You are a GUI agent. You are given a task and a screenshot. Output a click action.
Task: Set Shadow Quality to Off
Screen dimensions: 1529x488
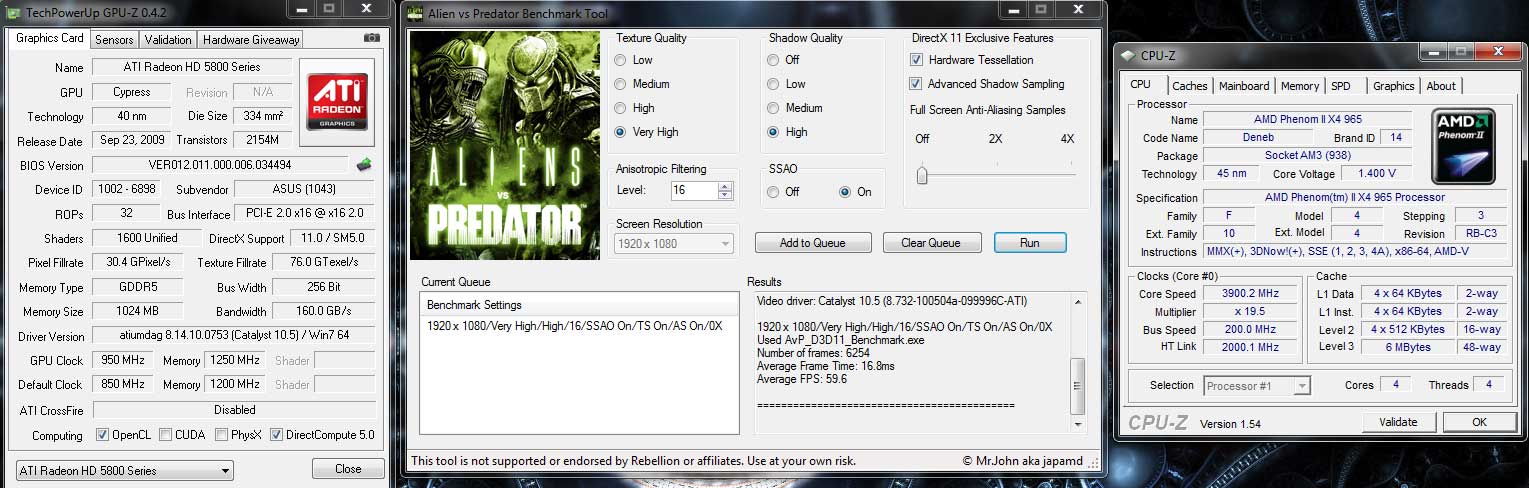point(773,60)
